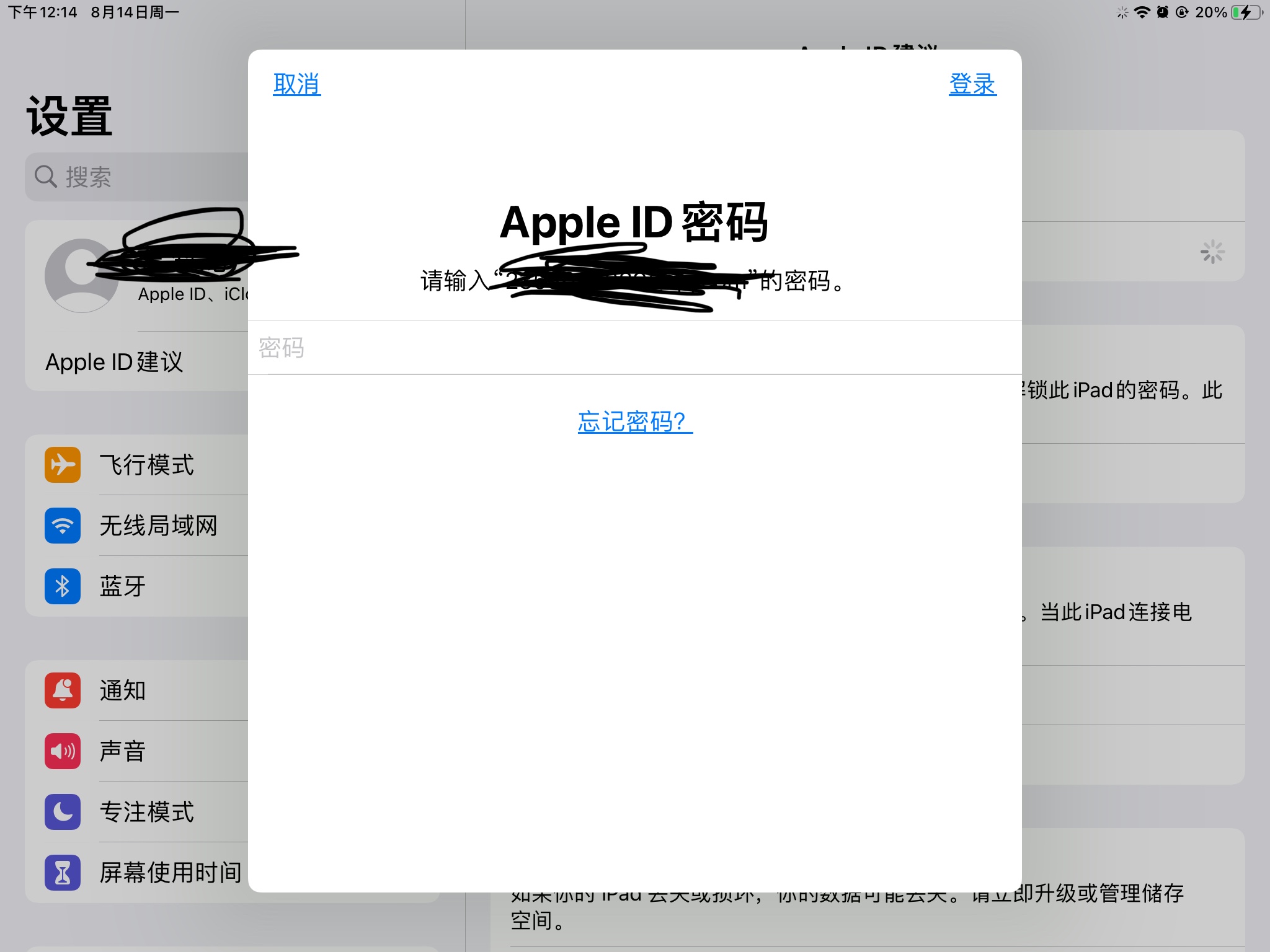Image resolution: width=1270 pixels, height=952 pixels.
Task: Open the WLAN wireless settings icon
Action: [x=63, y=526]
